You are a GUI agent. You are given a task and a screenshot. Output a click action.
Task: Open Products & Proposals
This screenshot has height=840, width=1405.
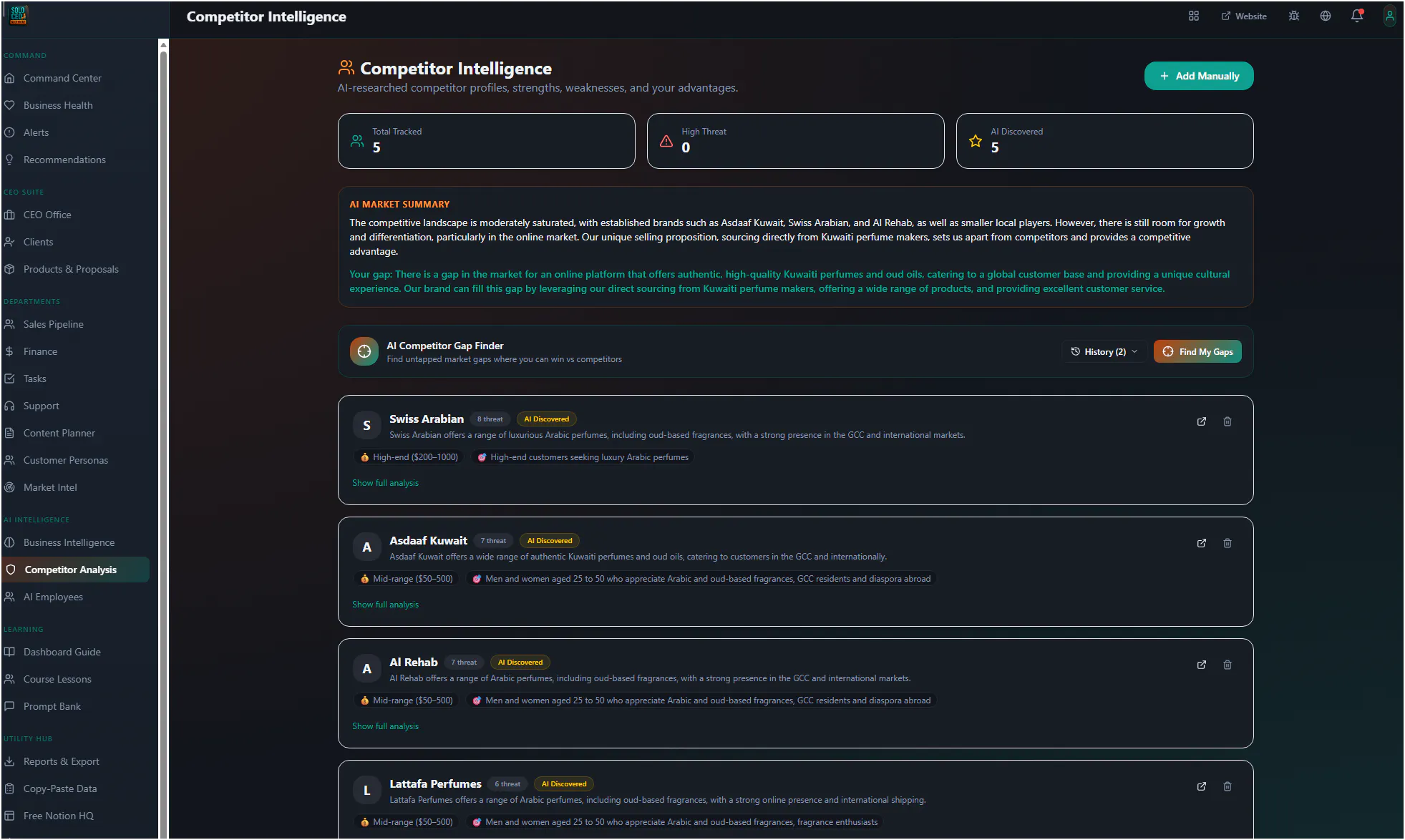[76, 269]
